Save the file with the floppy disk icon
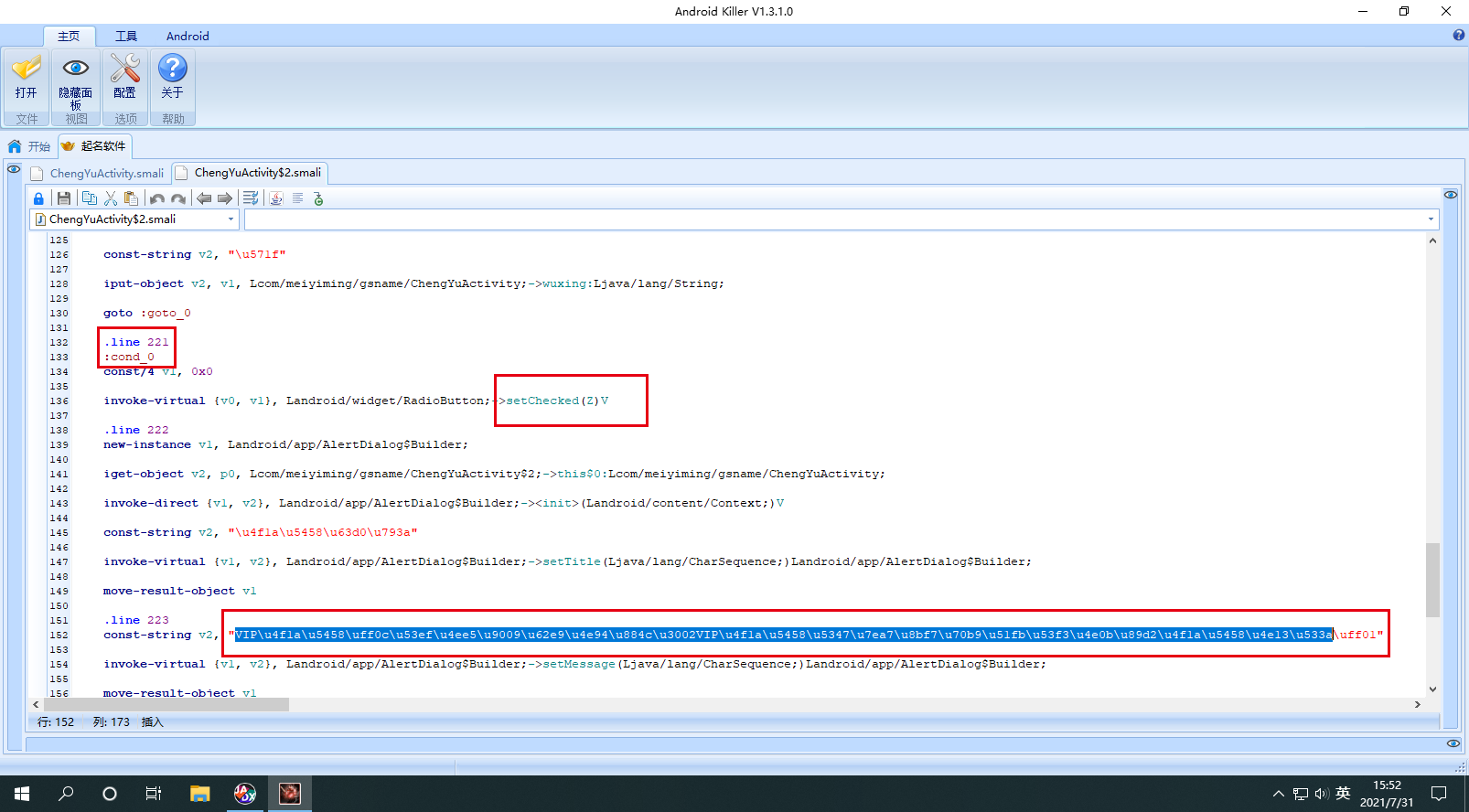 click(x=63, y=198)
